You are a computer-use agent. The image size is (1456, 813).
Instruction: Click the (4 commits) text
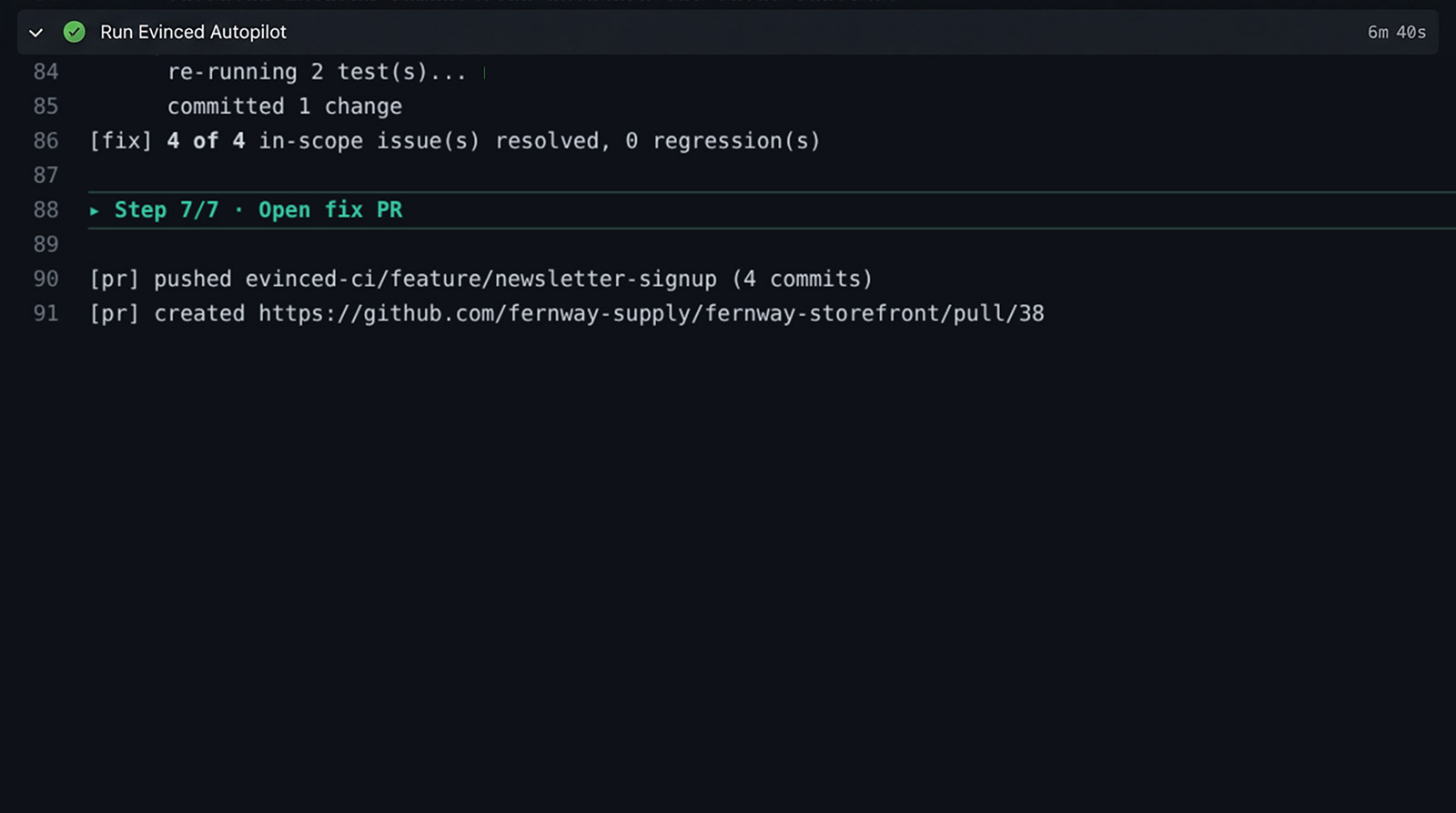coord(803,279)
